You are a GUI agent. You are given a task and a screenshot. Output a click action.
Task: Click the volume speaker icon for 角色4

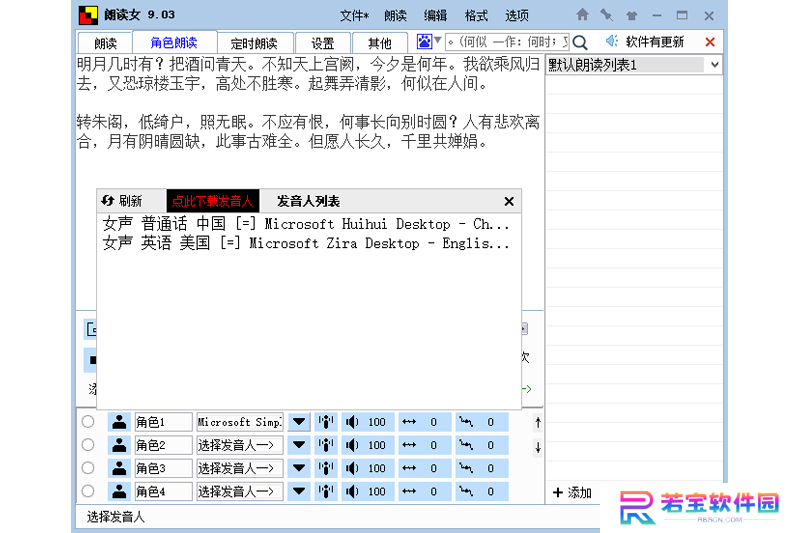(x=352, y=492)
